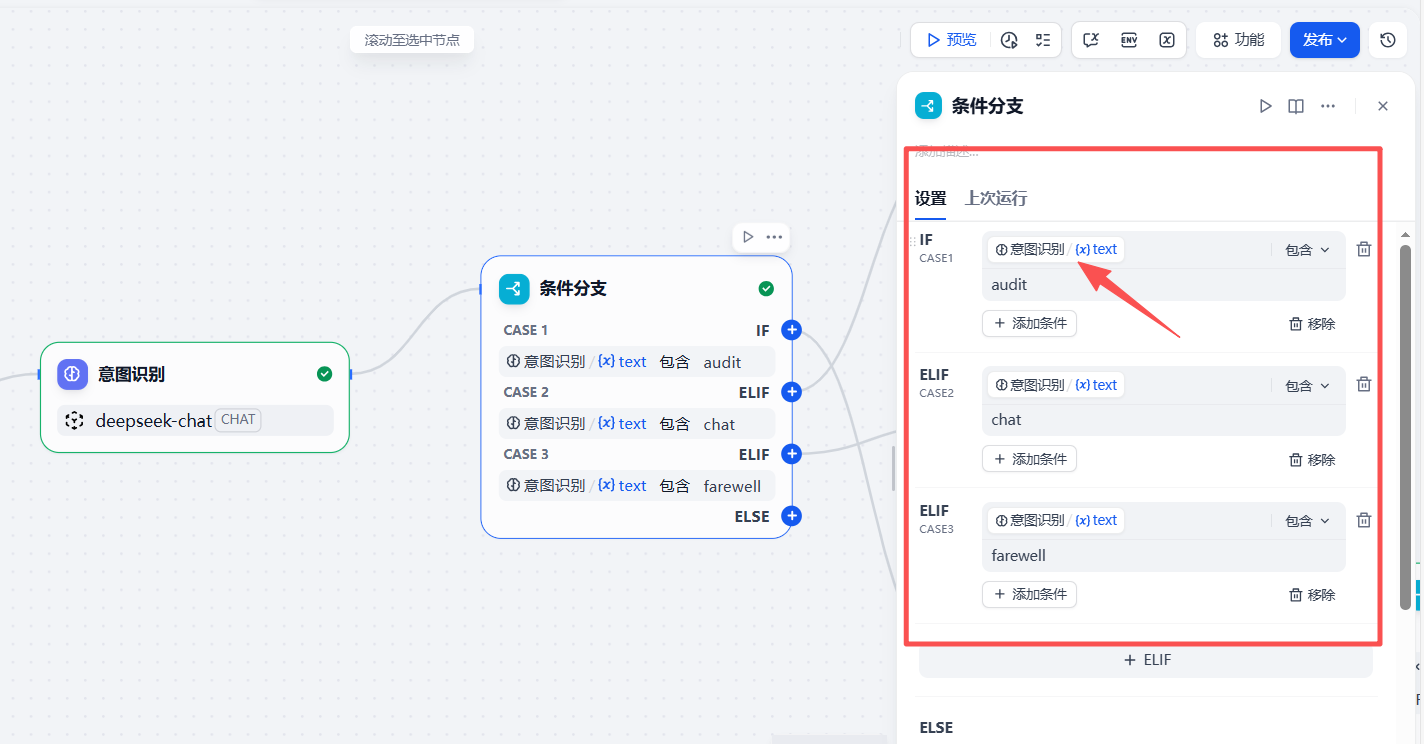The width and height of the screenshot is (1424, 744).
Task: Click the settings panel vertical scrollbar
Action: point(1405,427)
